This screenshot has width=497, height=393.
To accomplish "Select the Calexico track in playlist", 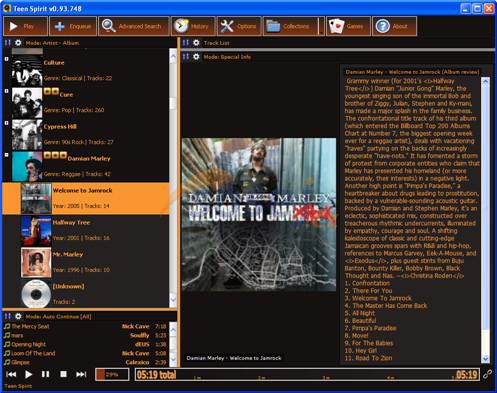I will coord(85,362).
